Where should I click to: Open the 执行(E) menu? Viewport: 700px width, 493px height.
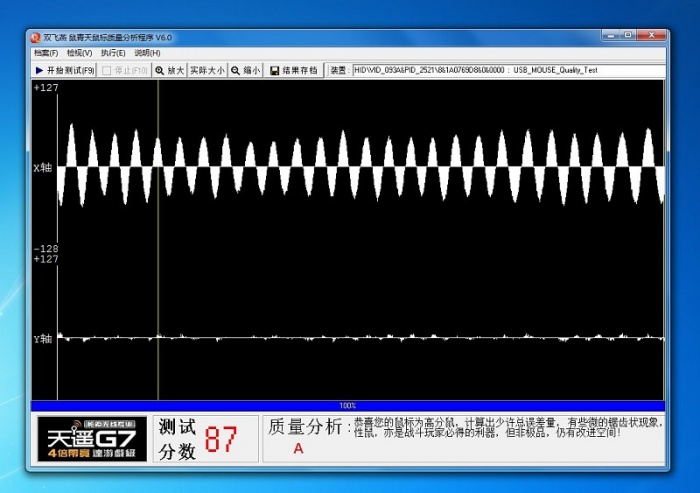click(113, 53)
